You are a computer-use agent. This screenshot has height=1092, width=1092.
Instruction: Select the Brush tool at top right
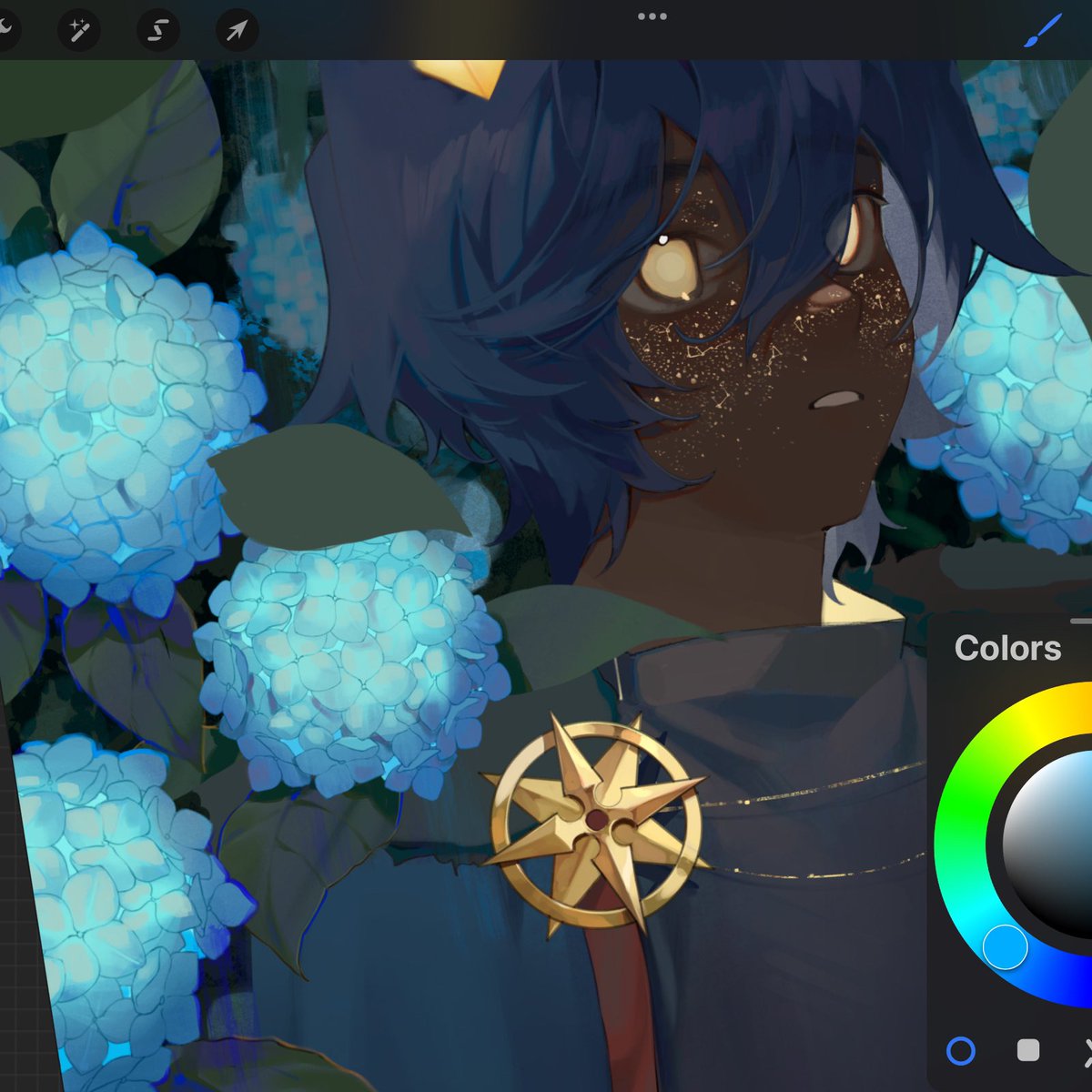click(x=1043, y=30)
